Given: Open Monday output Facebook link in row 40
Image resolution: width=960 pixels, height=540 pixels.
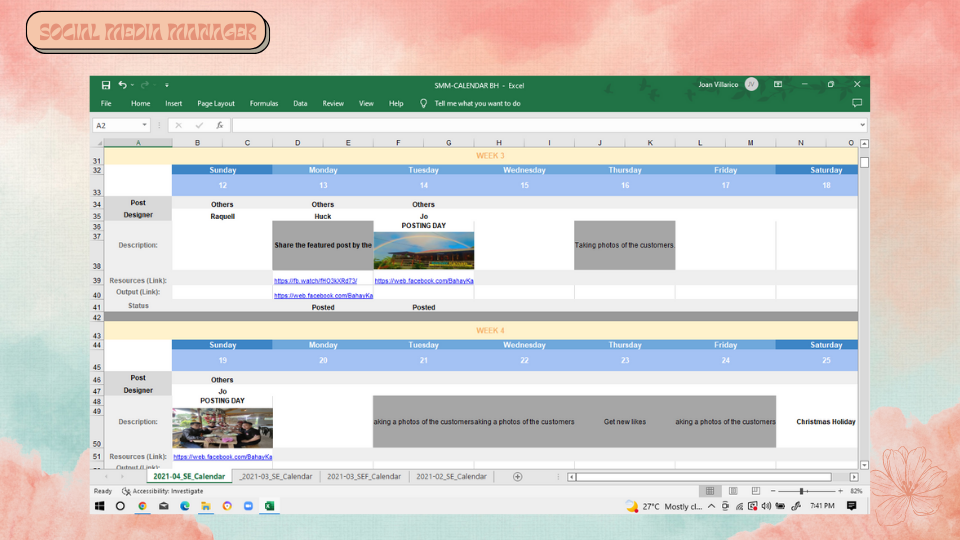Looking at the screenshot, I should pyautogui.click(x=323, y=295).
